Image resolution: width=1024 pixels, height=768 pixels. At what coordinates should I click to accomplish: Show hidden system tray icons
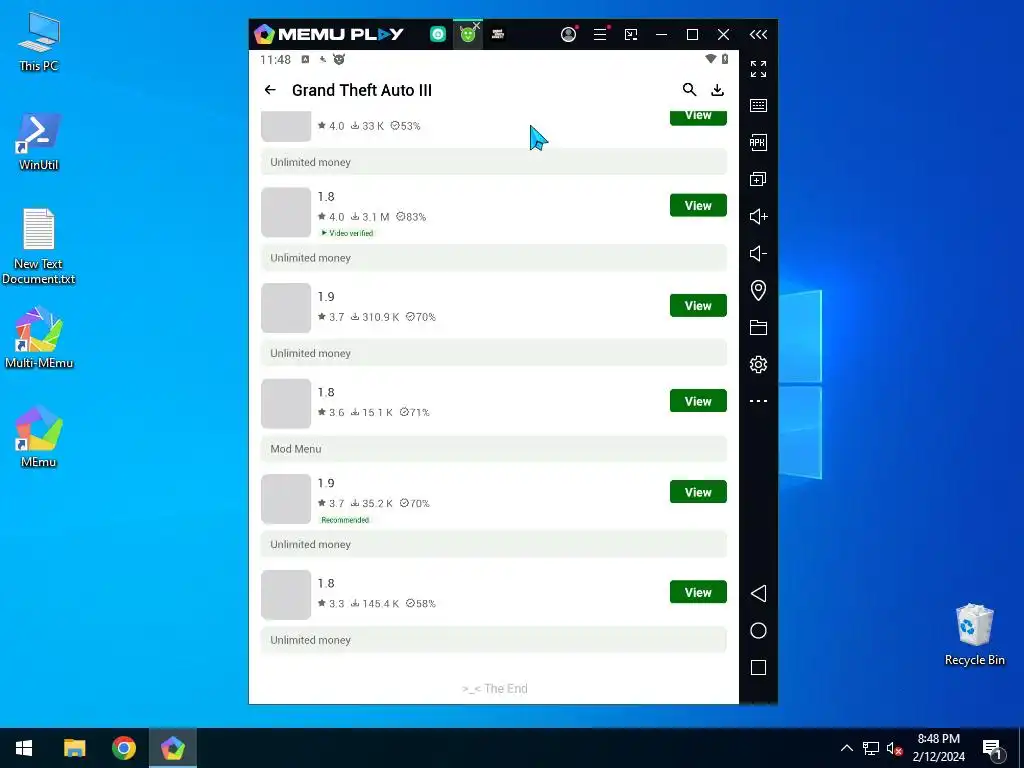pos(846,748)
